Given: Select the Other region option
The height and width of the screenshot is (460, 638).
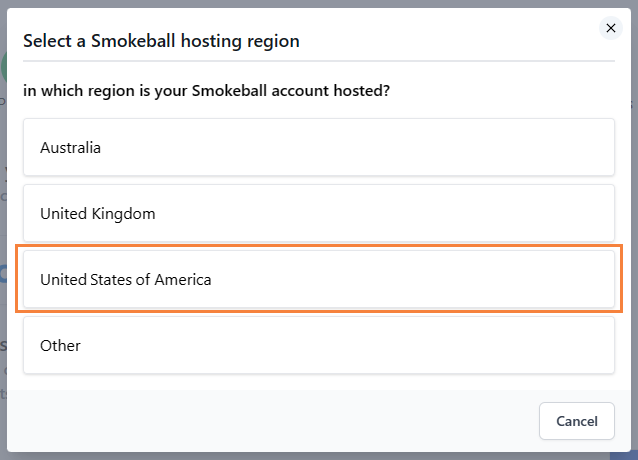Looking at the screenshot, I should pyautogui.click(x=319, y=345).
